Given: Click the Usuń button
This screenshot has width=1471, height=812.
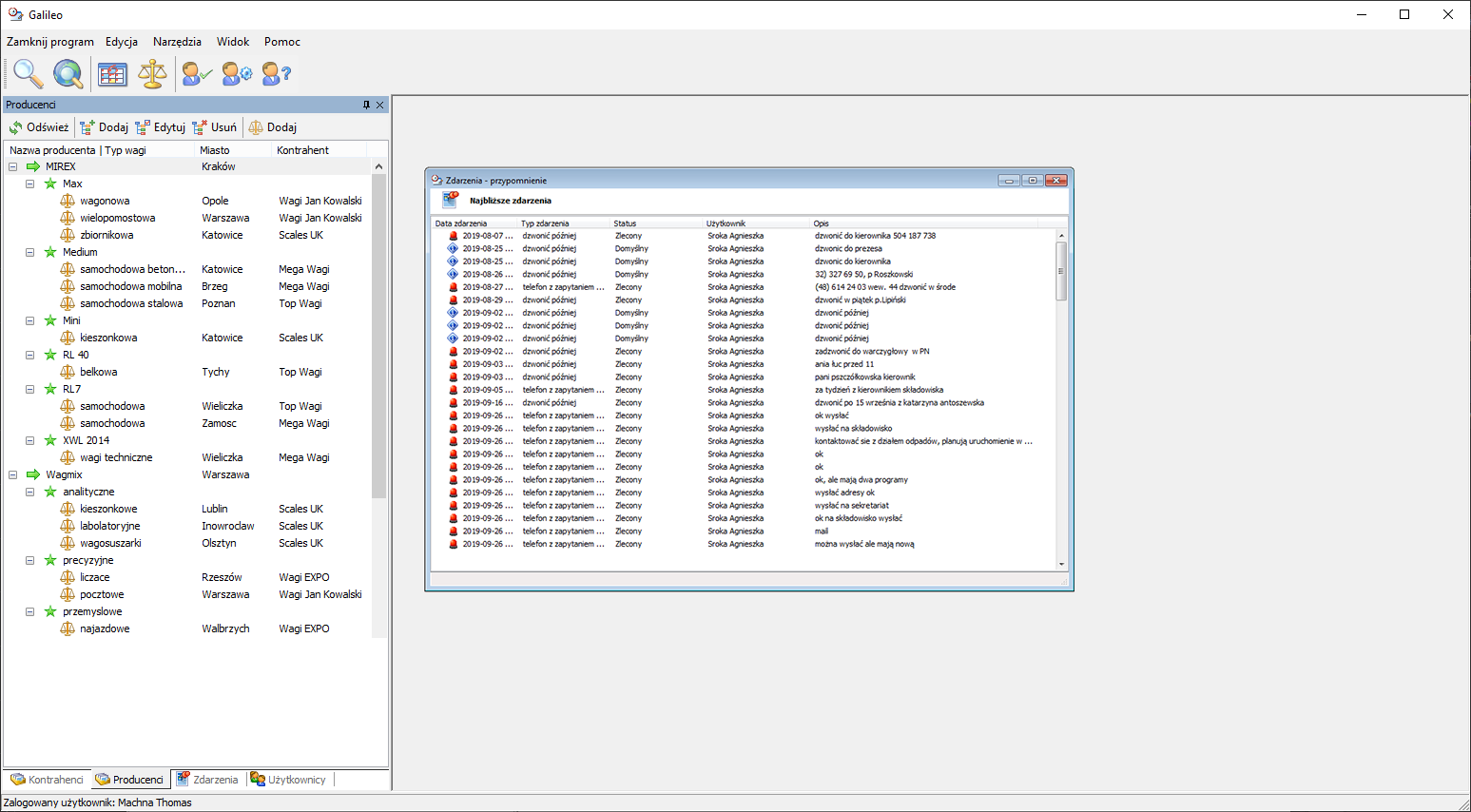Looking at the screenshot, I should [x=215, y=127].
